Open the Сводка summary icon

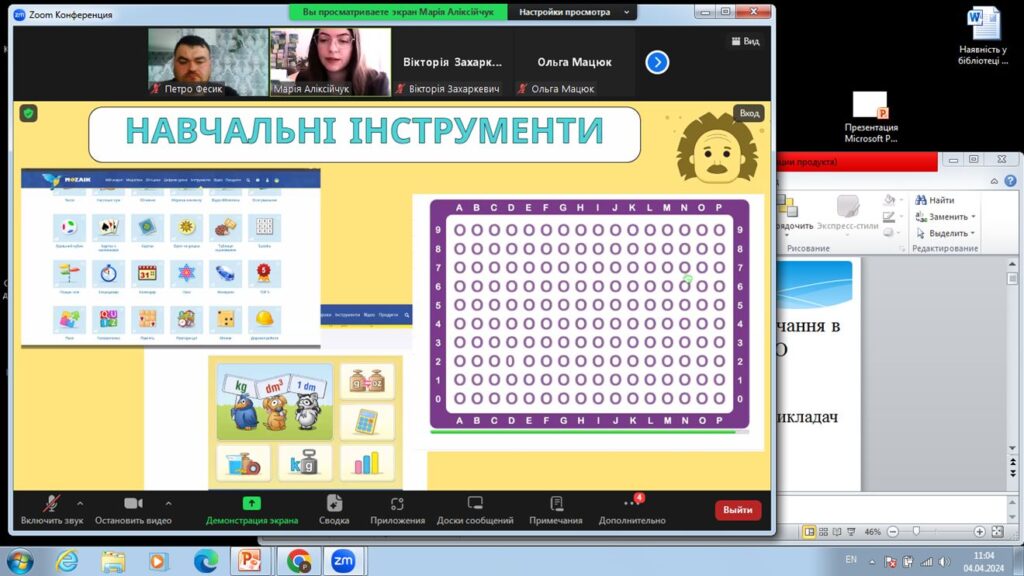click(334, 504)
